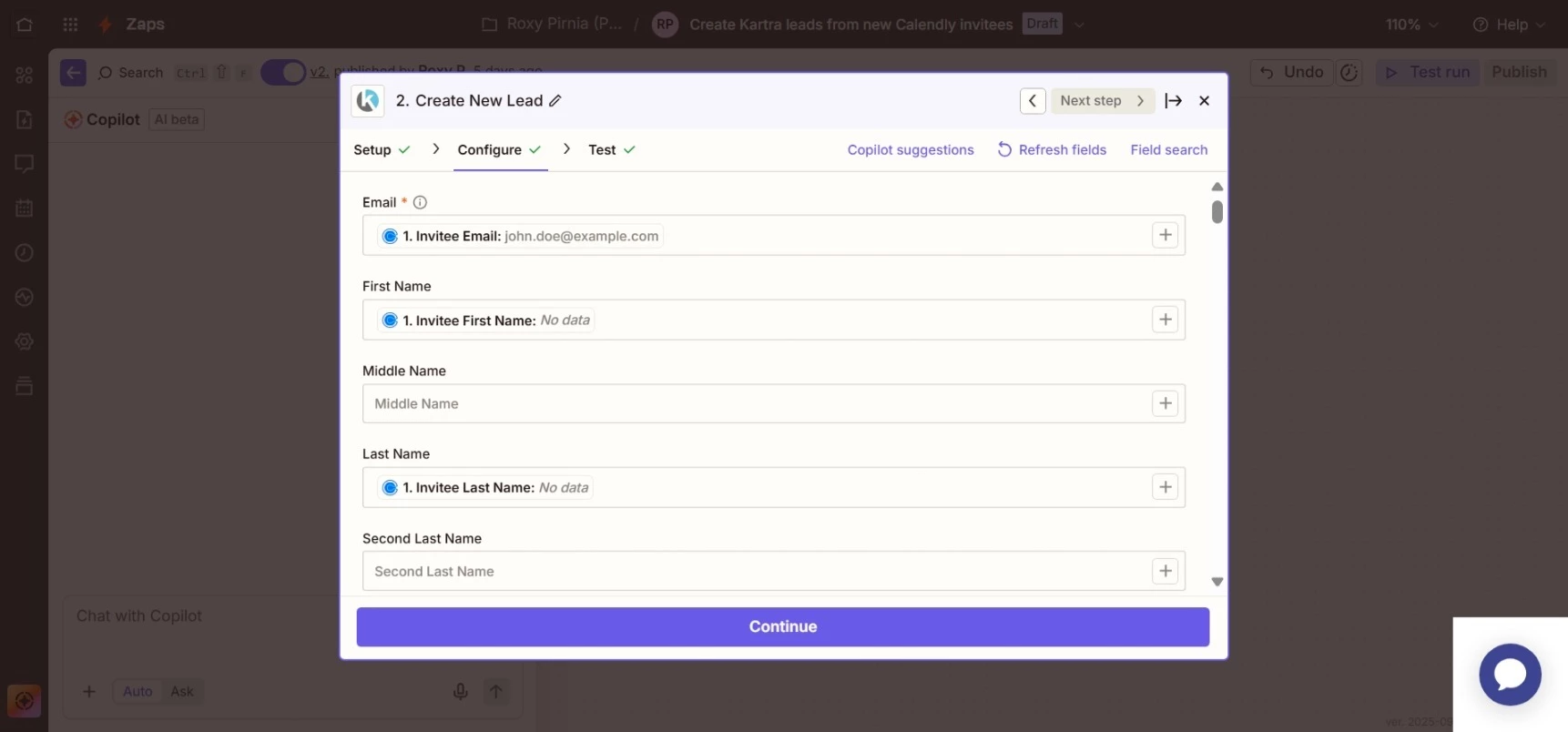Screen dimensions: 1568x732
Task: Open the calendar icon in left sidebar
Action: 25,208
